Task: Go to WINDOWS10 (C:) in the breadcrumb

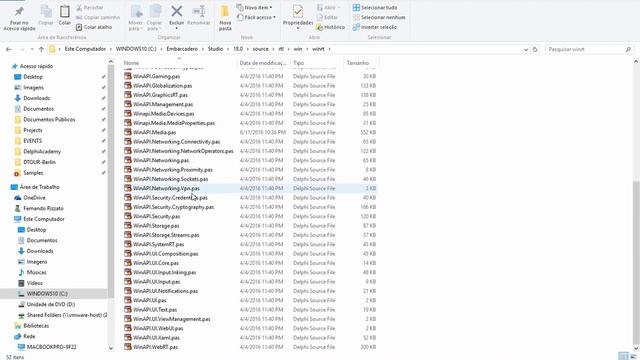Action: 136,49
